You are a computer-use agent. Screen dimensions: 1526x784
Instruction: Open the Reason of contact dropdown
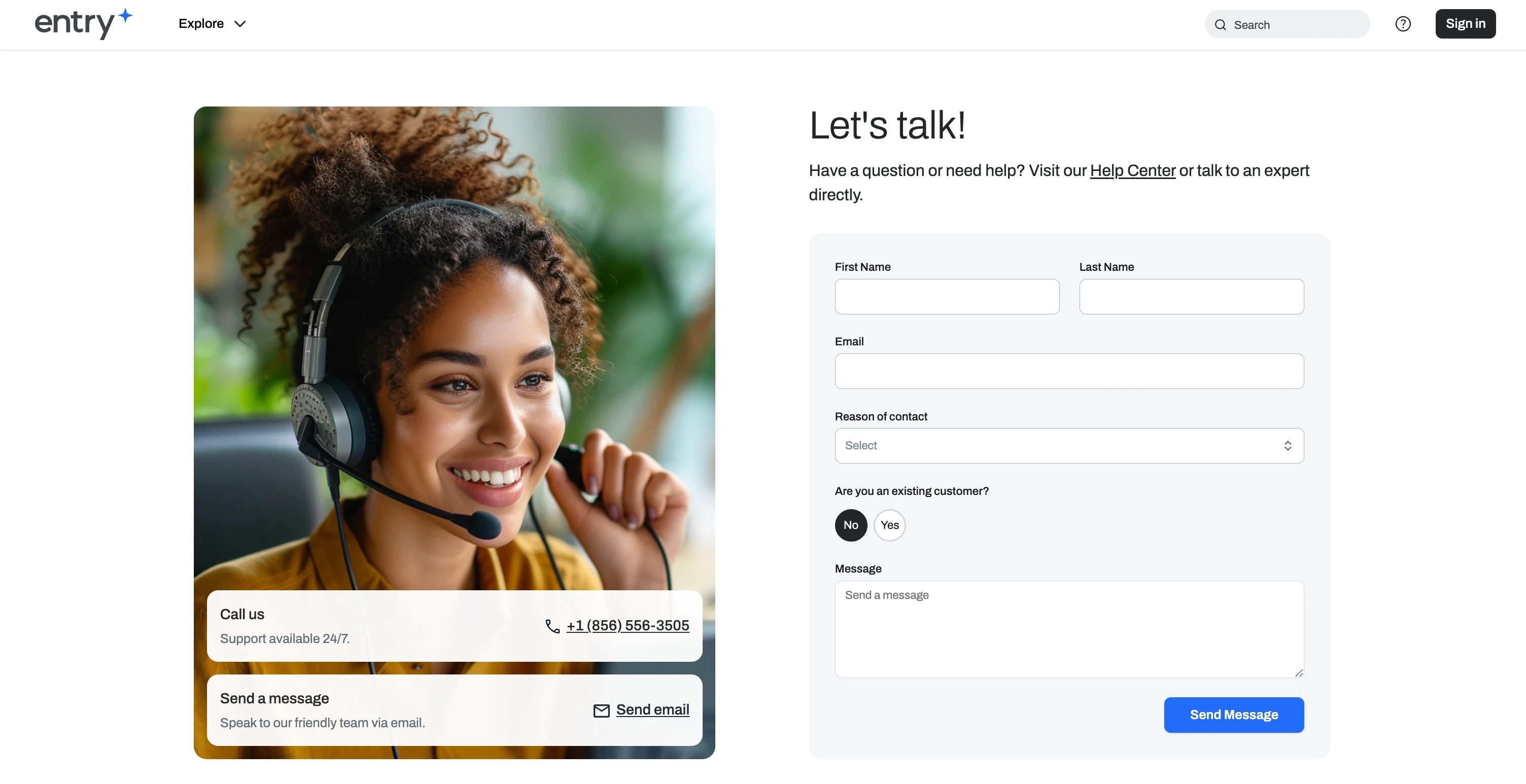(1069, 446)
